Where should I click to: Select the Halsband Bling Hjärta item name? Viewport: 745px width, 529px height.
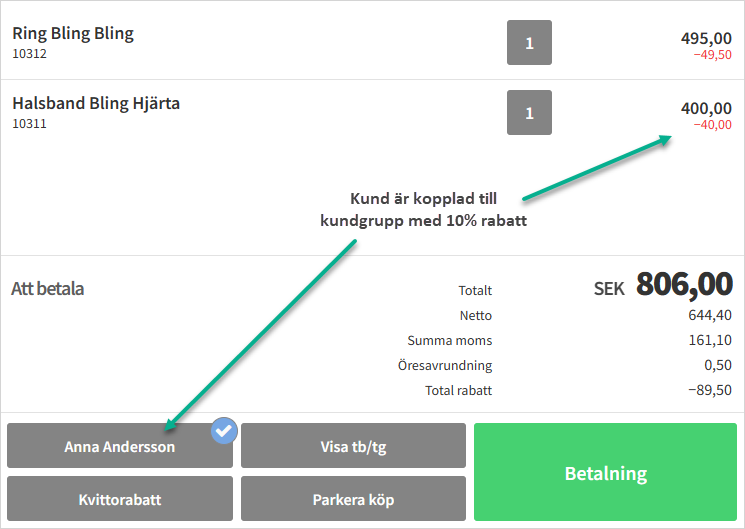pyautogui.click(x=96, y=103)
